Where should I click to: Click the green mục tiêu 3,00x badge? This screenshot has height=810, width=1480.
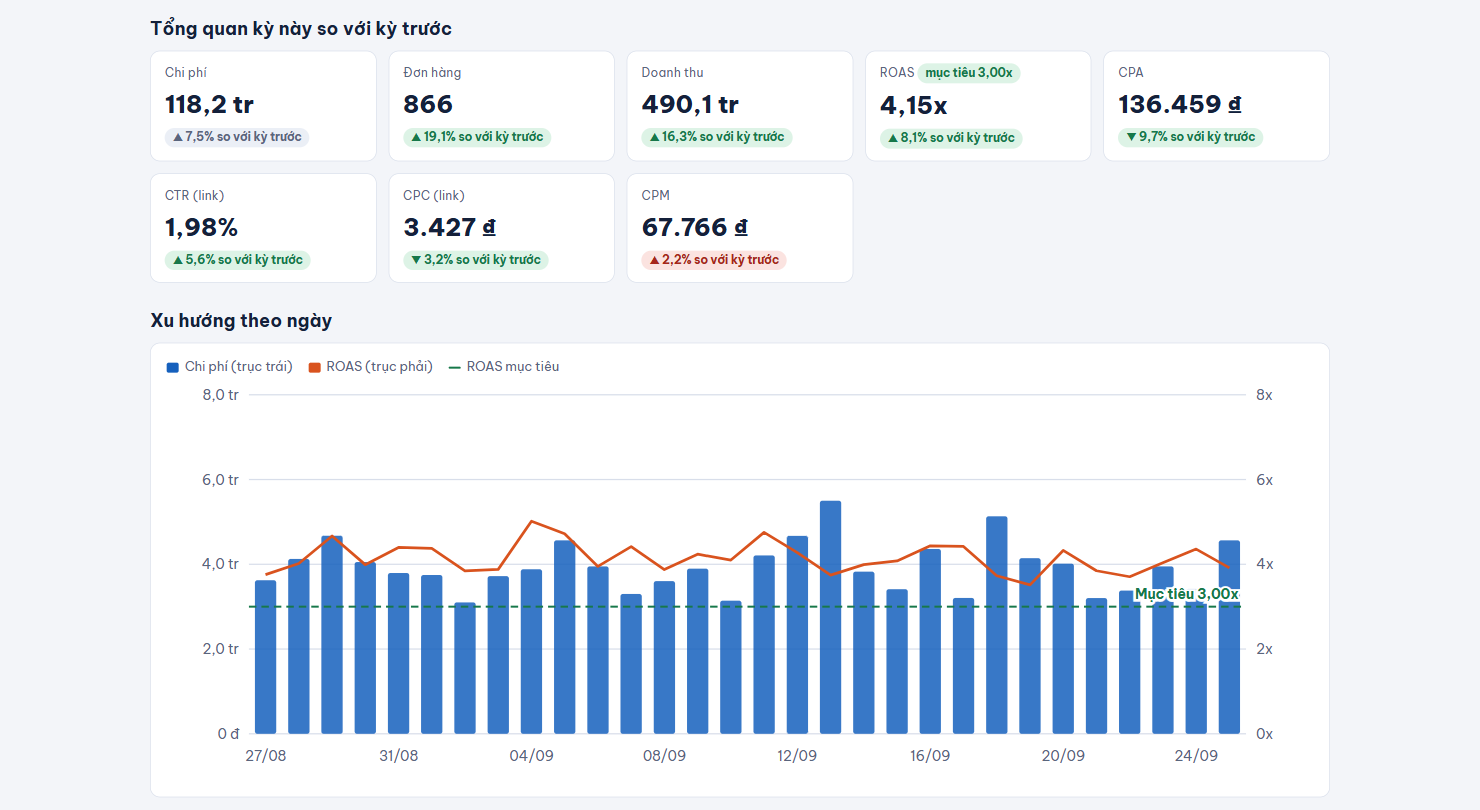968,73
